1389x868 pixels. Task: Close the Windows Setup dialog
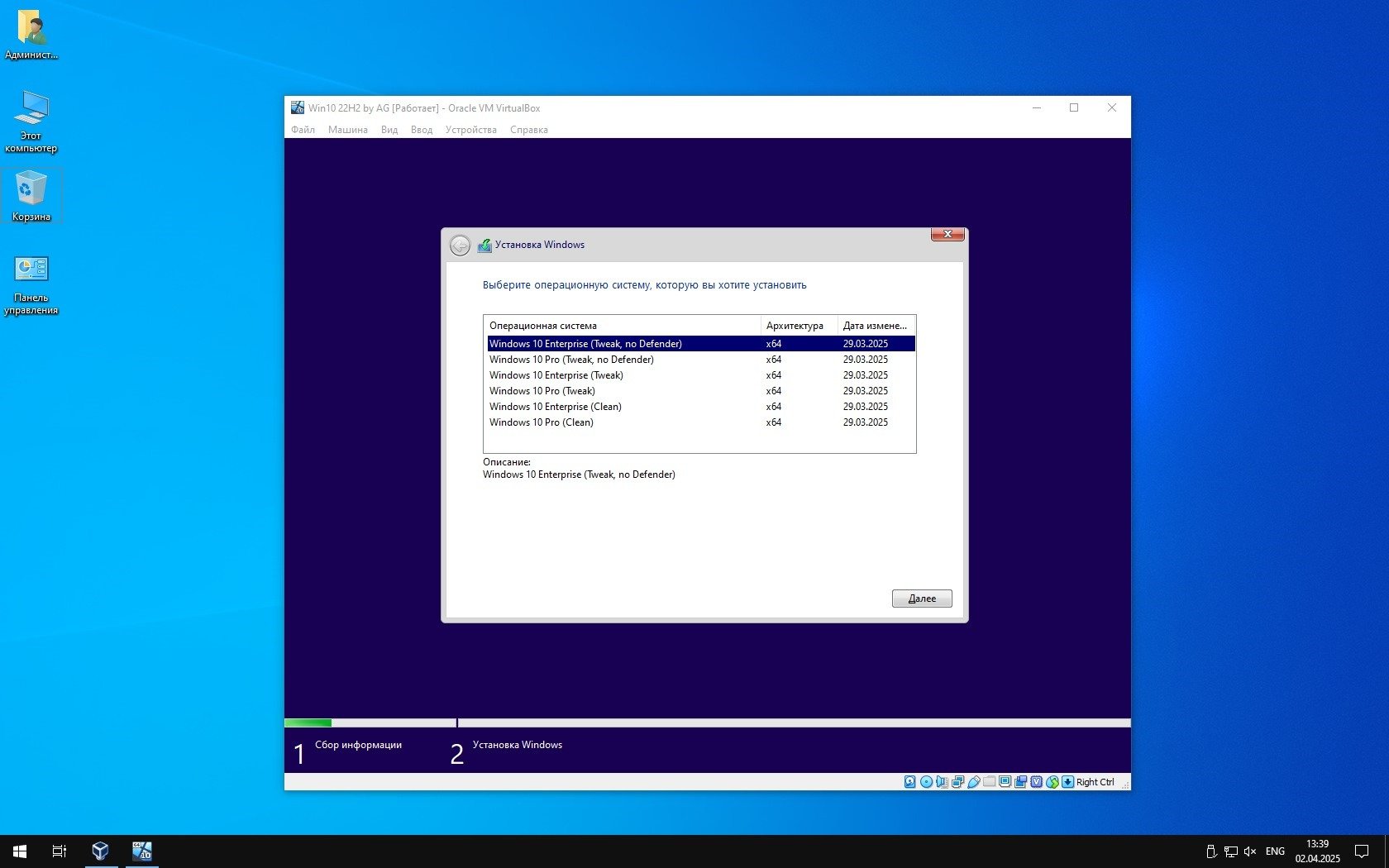tap(947, 234)
